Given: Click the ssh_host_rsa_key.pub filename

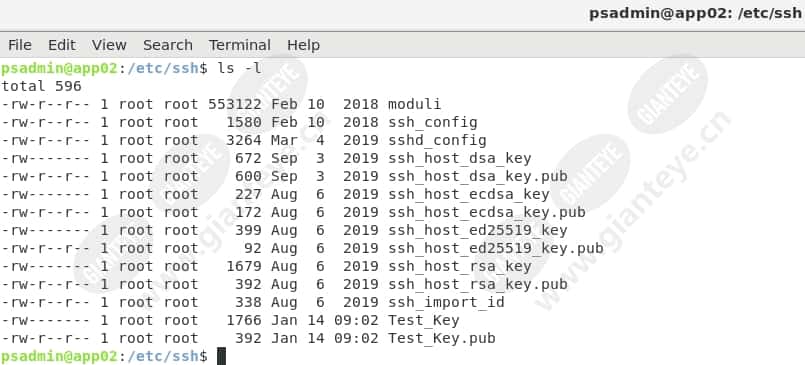Looking at the screenshot, I should (x=477, y=284).
